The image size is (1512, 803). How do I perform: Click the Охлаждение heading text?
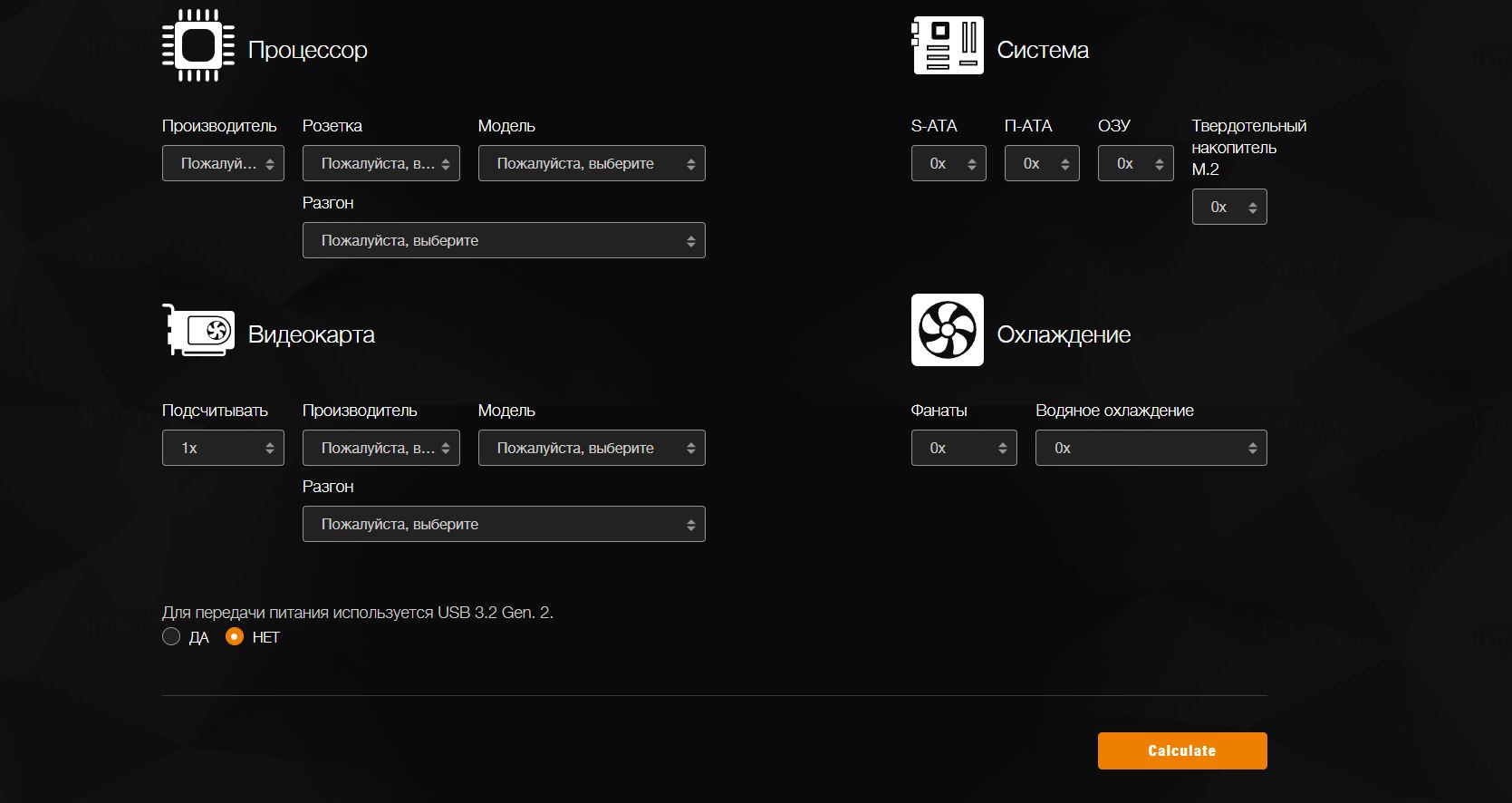[1064, 334]
